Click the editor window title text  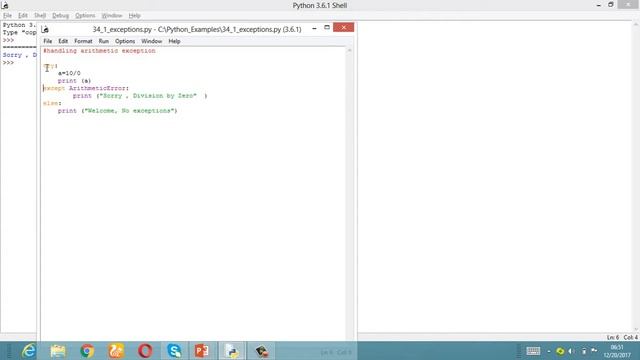pyautogui.click(x=197, y=29)
